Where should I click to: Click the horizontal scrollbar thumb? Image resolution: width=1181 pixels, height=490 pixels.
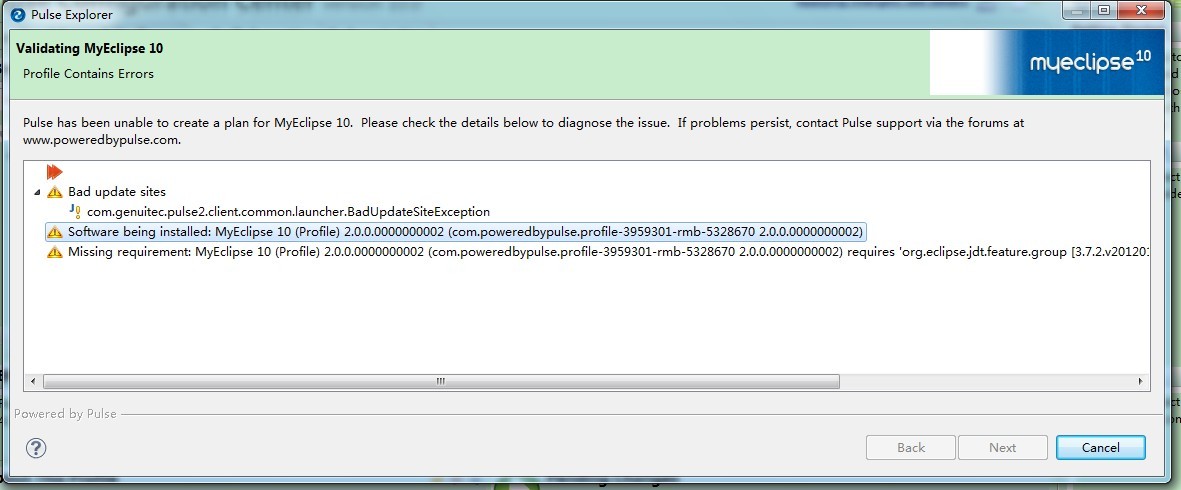(441, 382)
